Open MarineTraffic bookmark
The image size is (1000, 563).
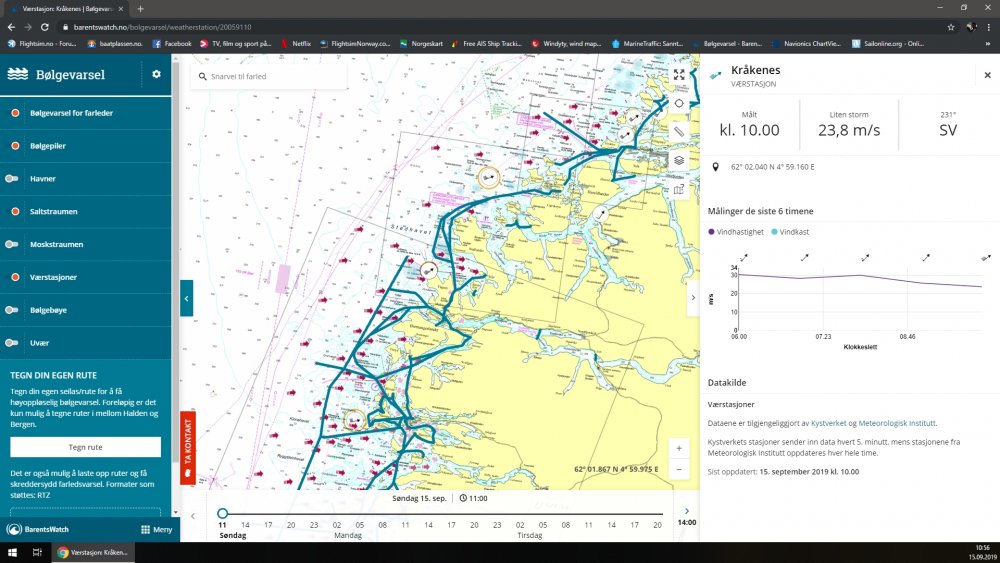(647, 43)
